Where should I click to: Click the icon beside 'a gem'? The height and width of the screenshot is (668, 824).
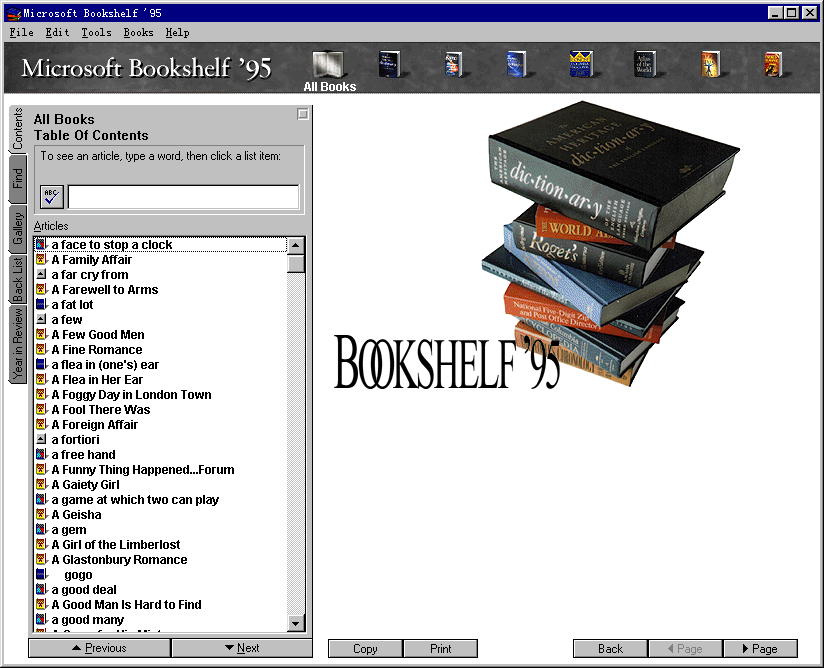tap(41, 529)
